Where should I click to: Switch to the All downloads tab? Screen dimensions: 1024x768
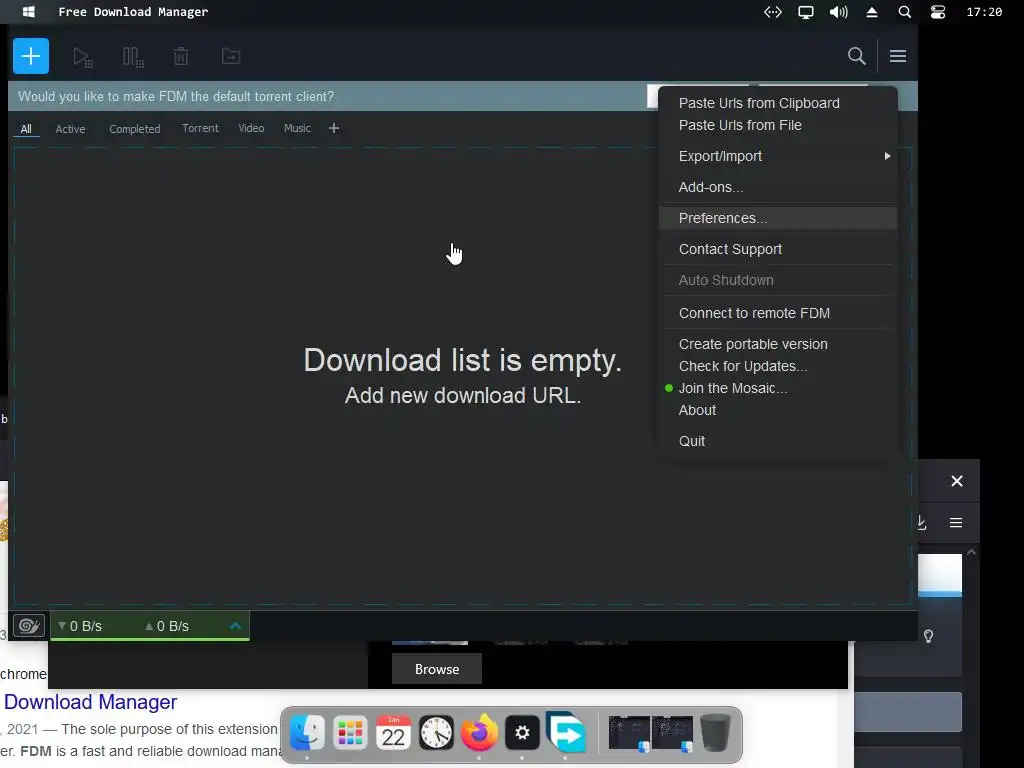click(26, 129)
